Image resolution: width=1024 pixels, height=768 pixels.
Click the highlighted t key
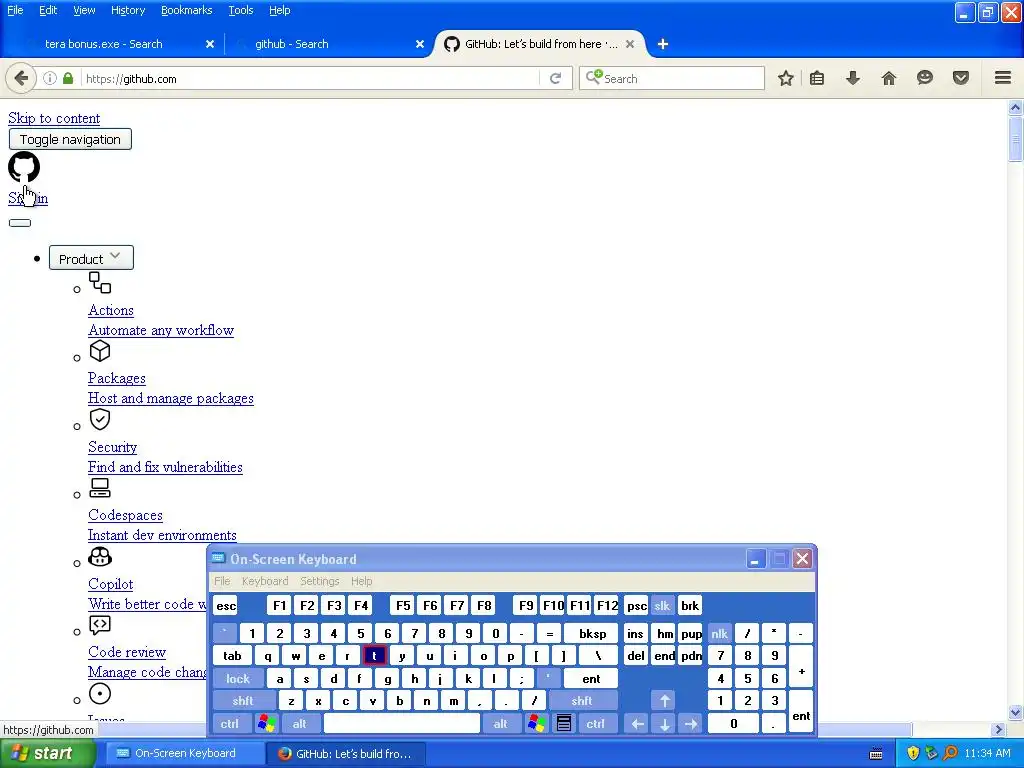(374, 656)
